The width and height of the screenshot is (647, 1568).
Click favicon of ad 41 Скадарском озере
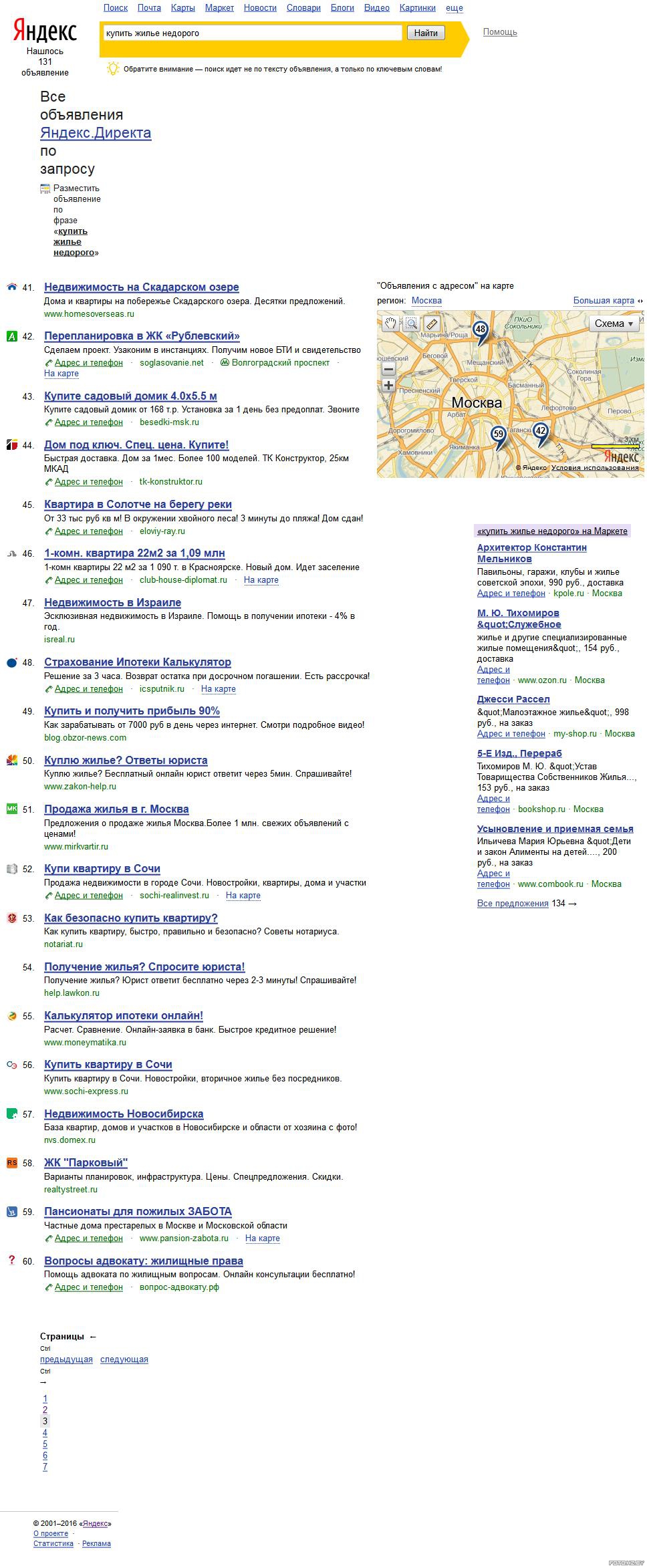[x=11, y=287]
